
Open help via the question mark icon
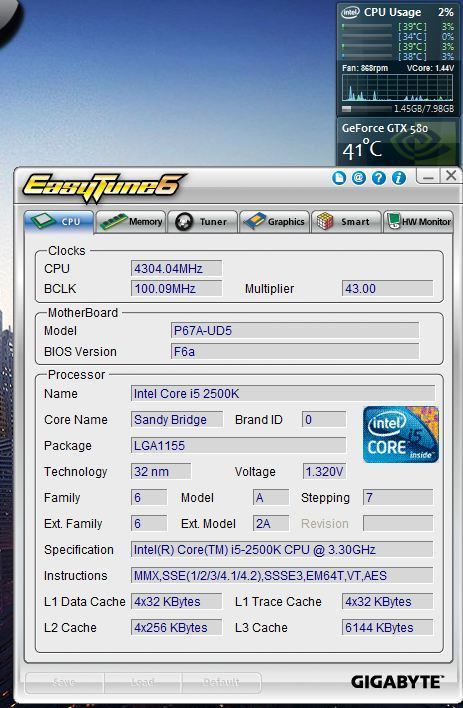pos(379,177)
